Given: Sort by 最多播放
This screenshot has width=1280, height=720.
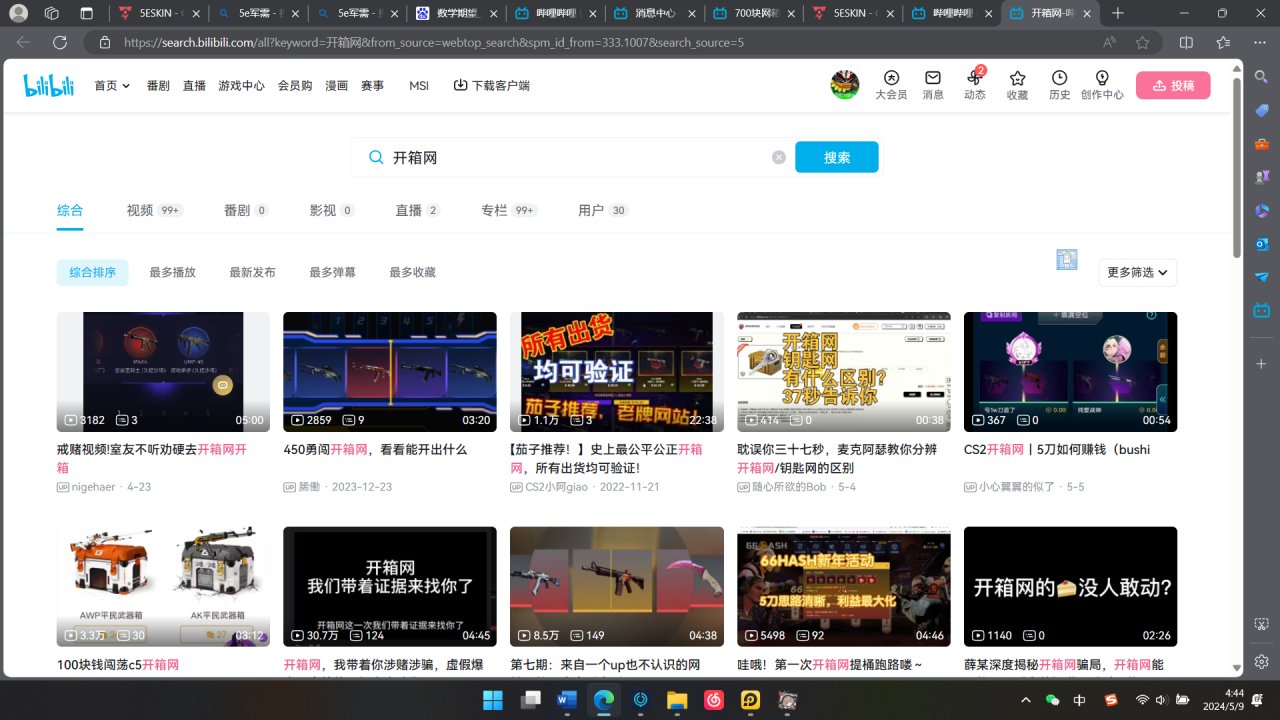Looking at the screenshot, I should (x=173, y=272).
